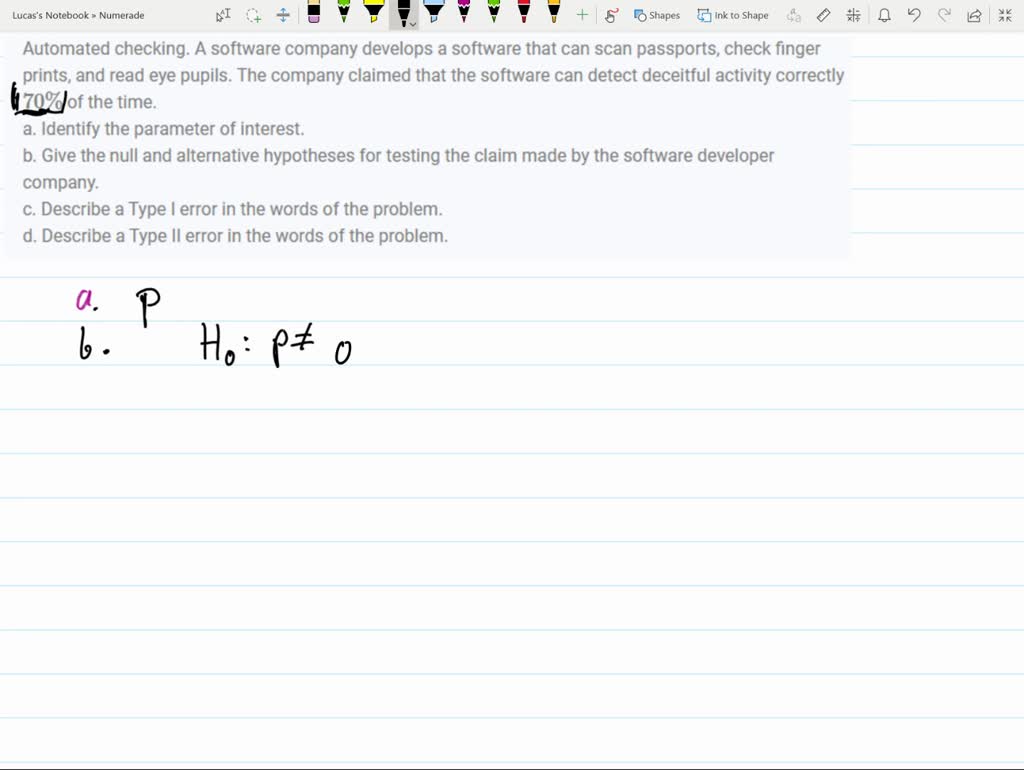Click the words 'Automated checking' in the problem

click(x=106, y=48)
